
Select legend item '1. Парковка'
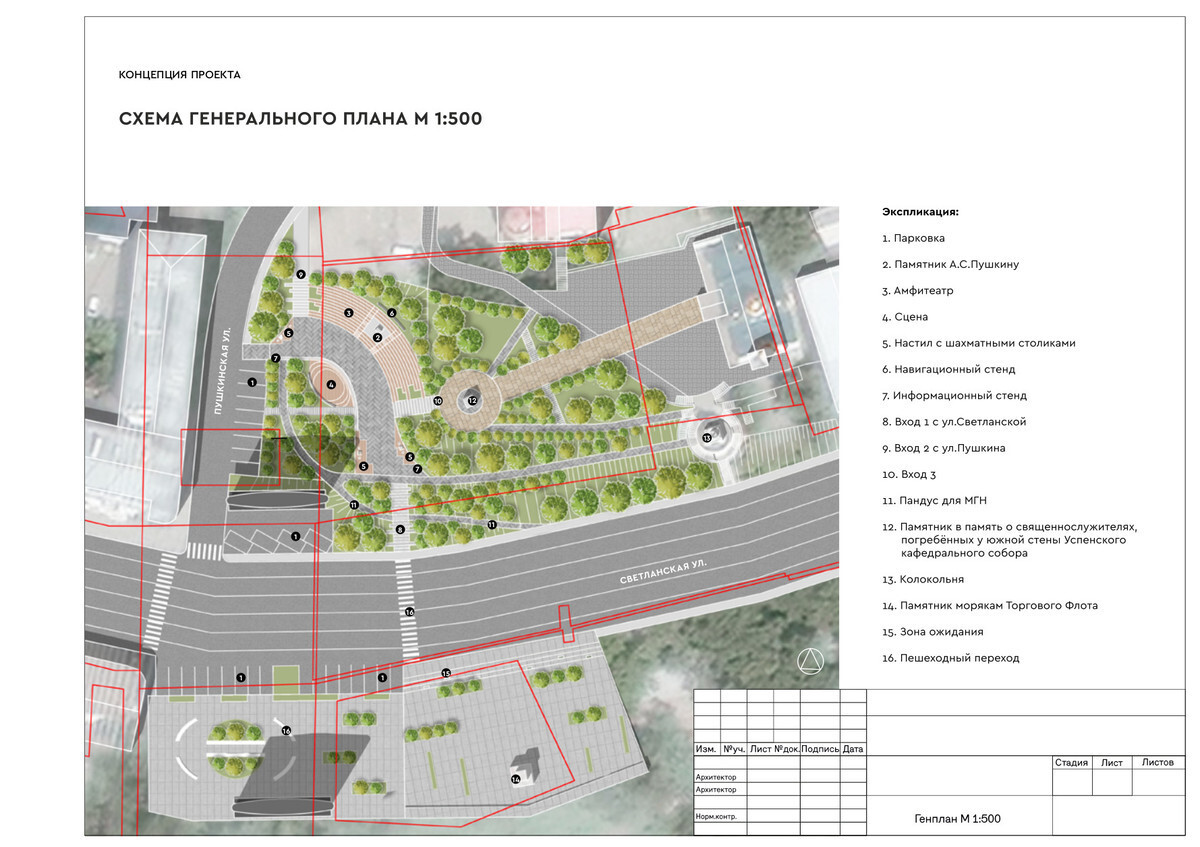coord(913,238)
